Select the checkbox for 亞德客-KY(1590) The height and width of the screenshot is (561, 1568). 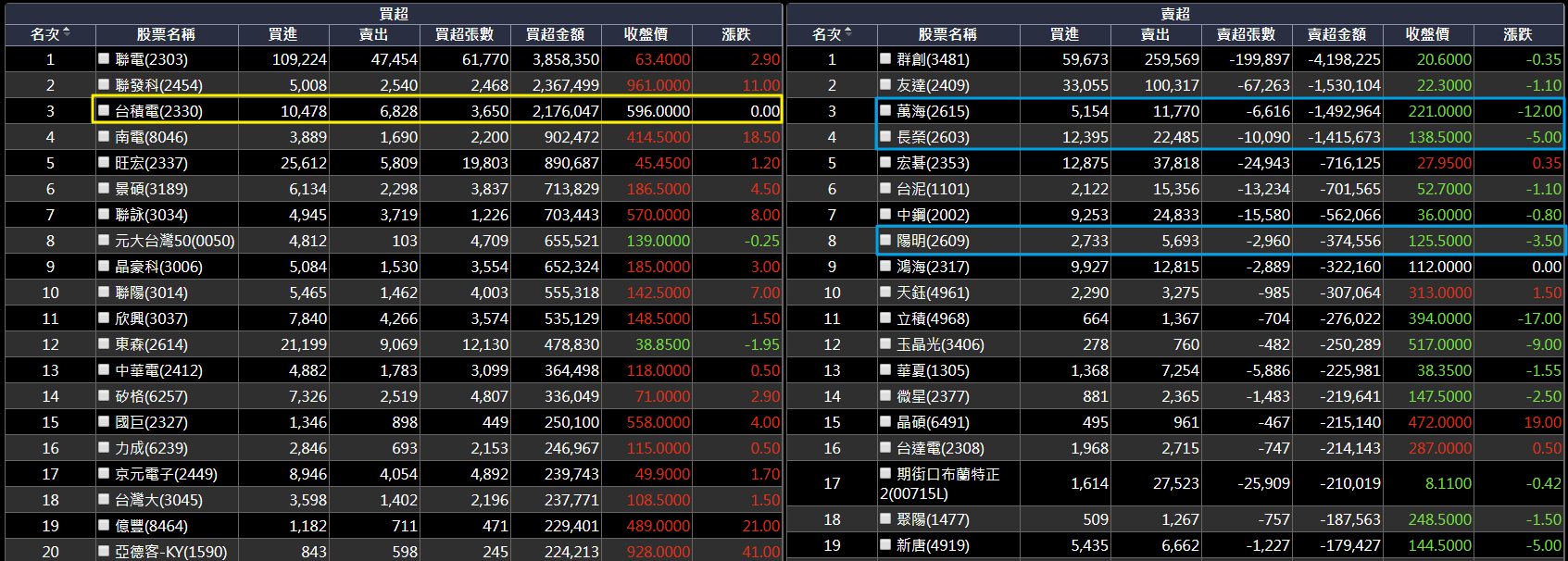pyautogui.click(x=105, y=551)
